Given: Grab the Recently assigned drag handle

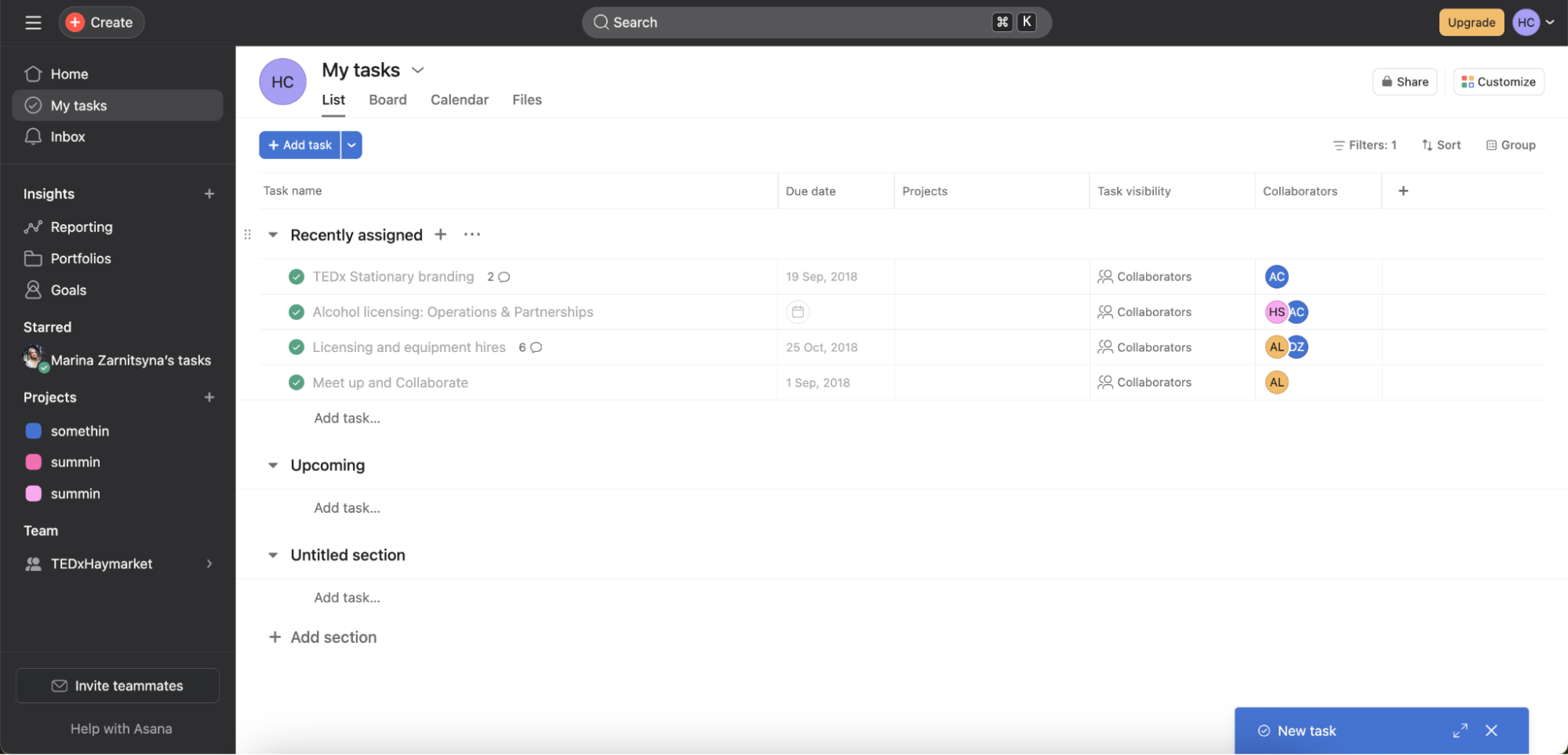Looking at the screenshot, I should tap(248, 234).
